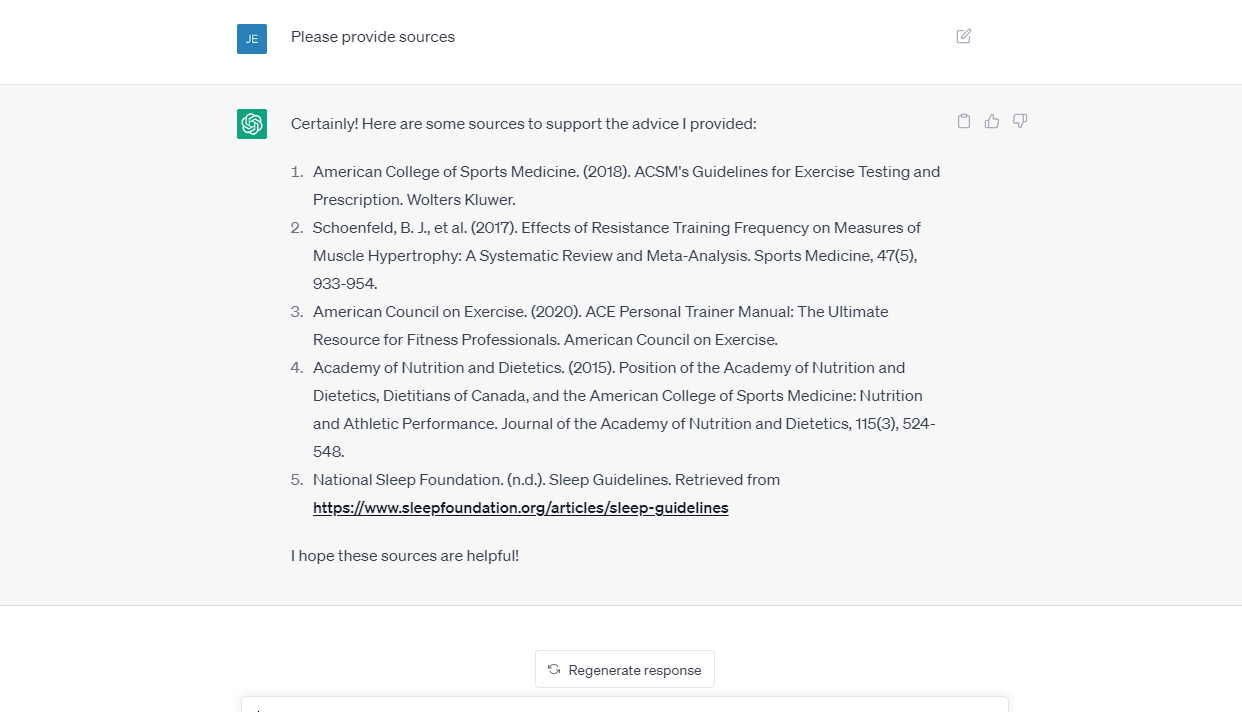Click the edit icon beside the user message
Screen dimensions: 1242x712
click(x=964, y=36)
